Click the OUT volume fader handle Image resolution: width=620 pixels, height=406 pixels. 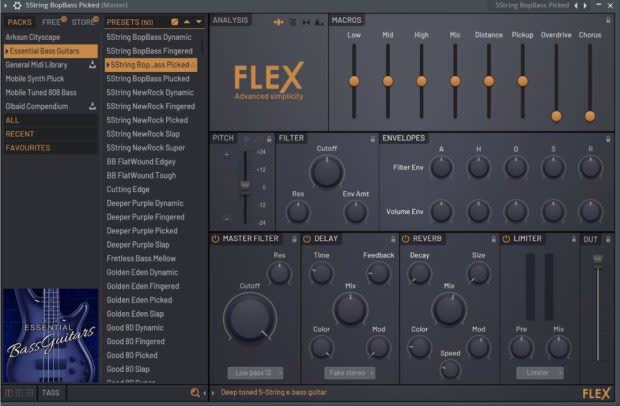click(x=598, y=259)
